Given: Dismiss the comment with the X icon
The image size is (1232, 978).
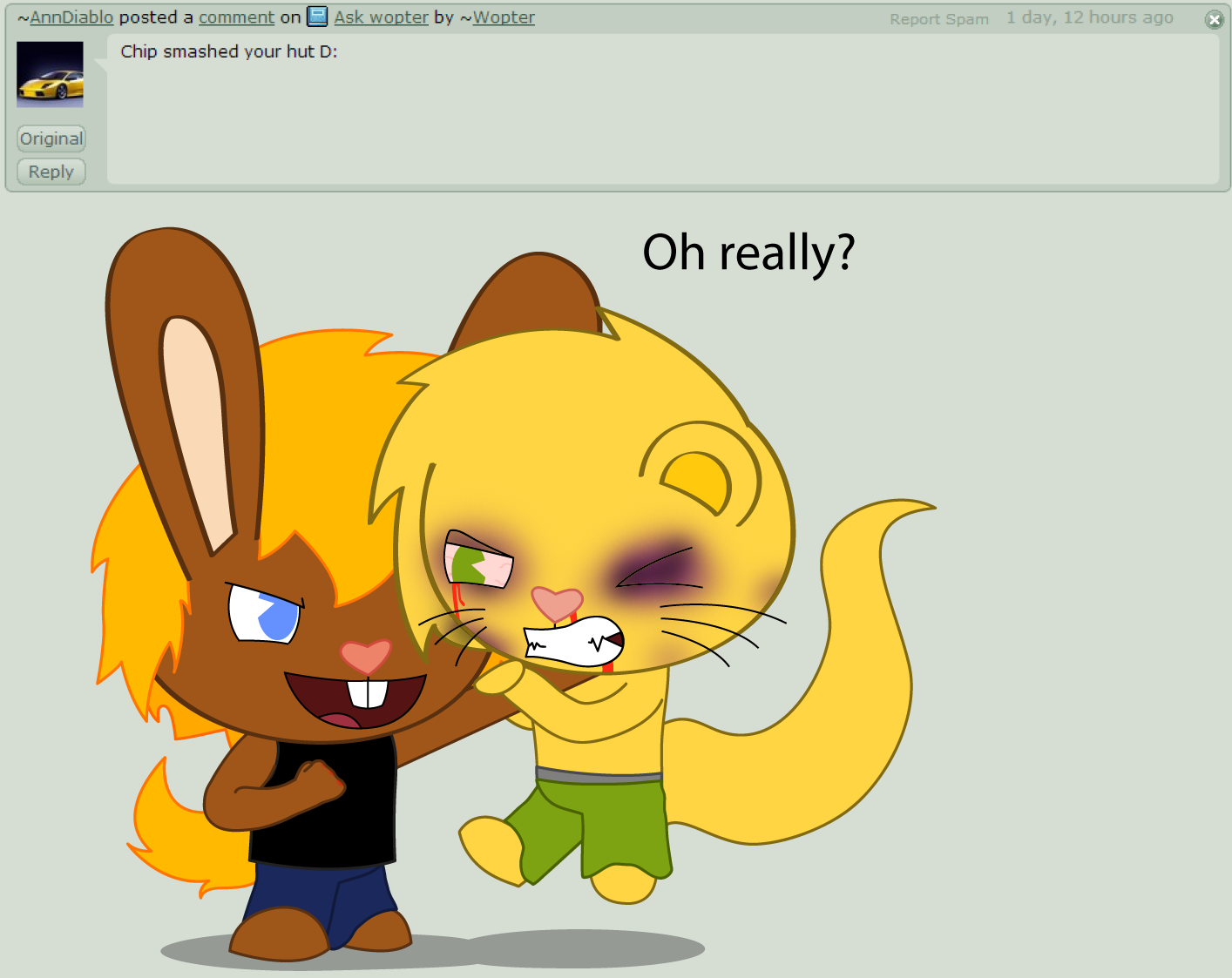Looking at the screenshot, I should point(1214,19).
